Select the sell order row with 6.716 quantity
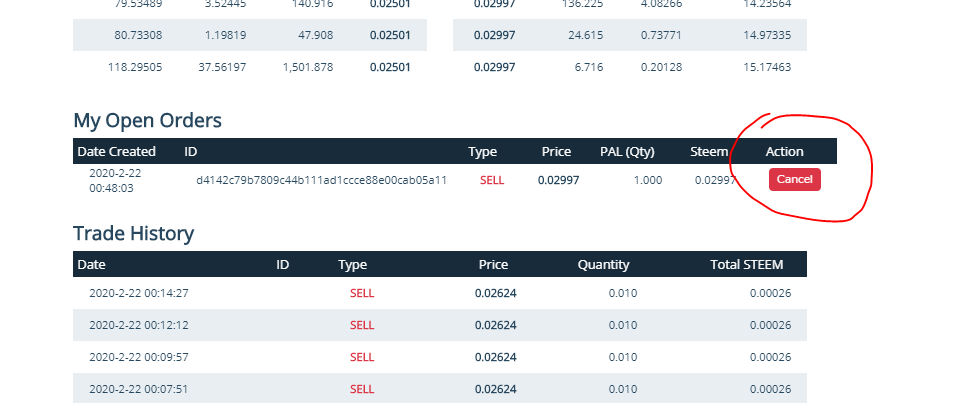 [630, 68]
